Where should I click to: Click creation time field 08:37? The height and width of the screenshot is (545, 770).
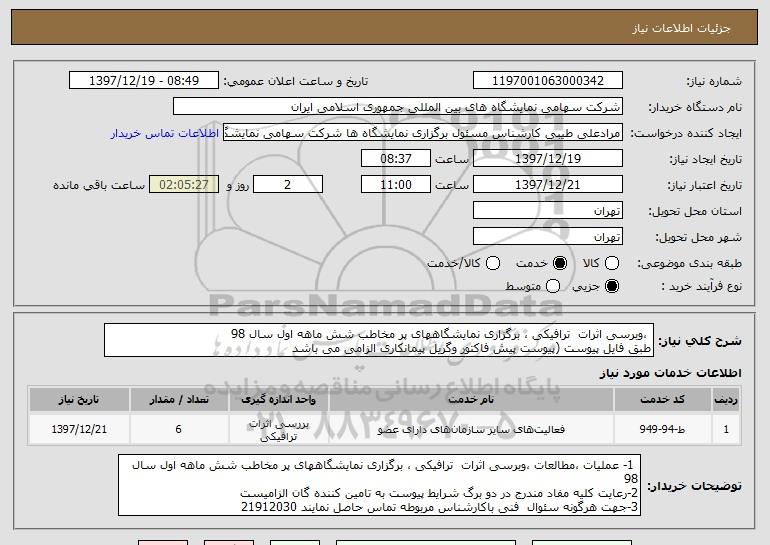coord(396,159)
